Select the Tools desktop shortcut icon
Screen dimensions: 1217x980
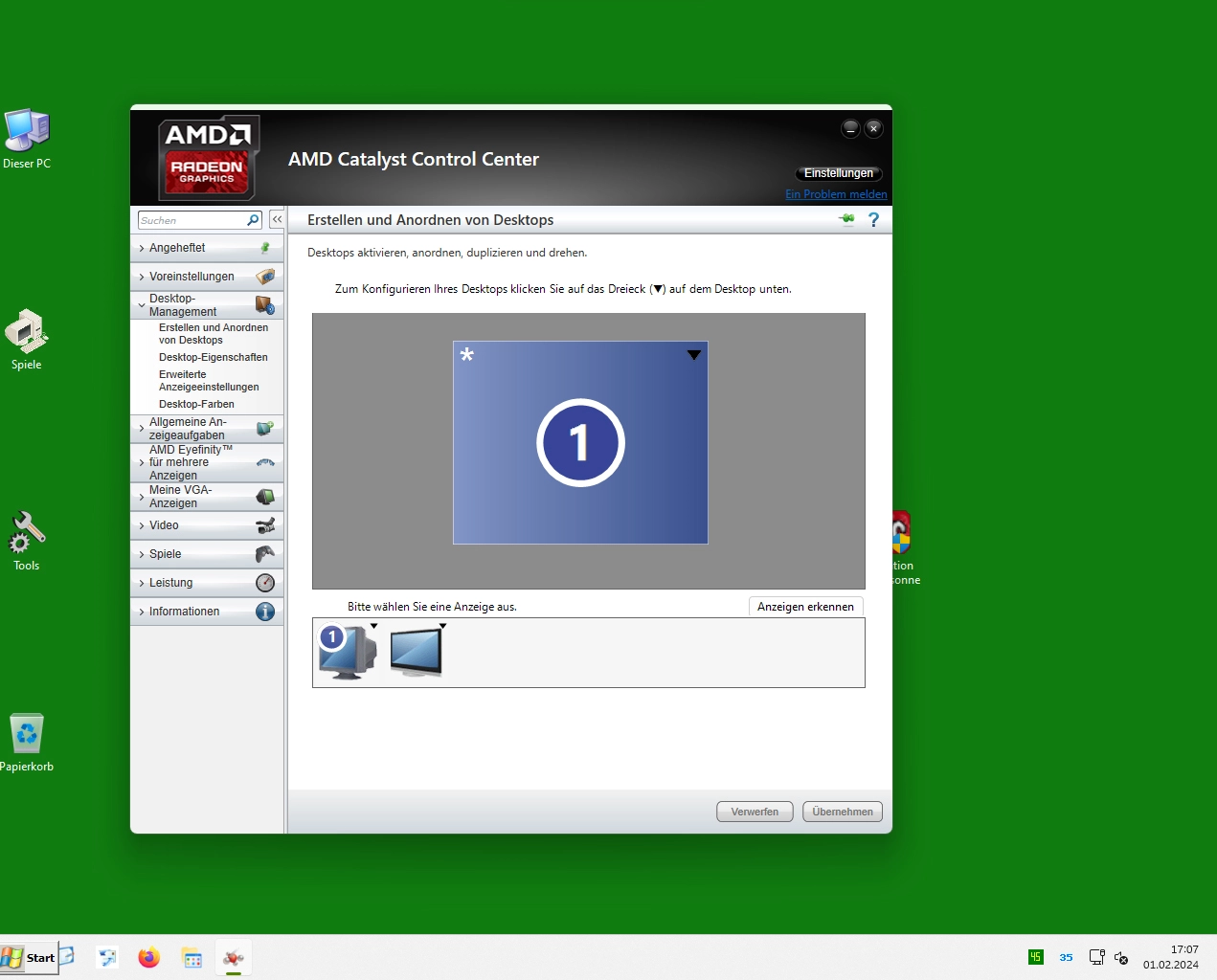(27, 541)
